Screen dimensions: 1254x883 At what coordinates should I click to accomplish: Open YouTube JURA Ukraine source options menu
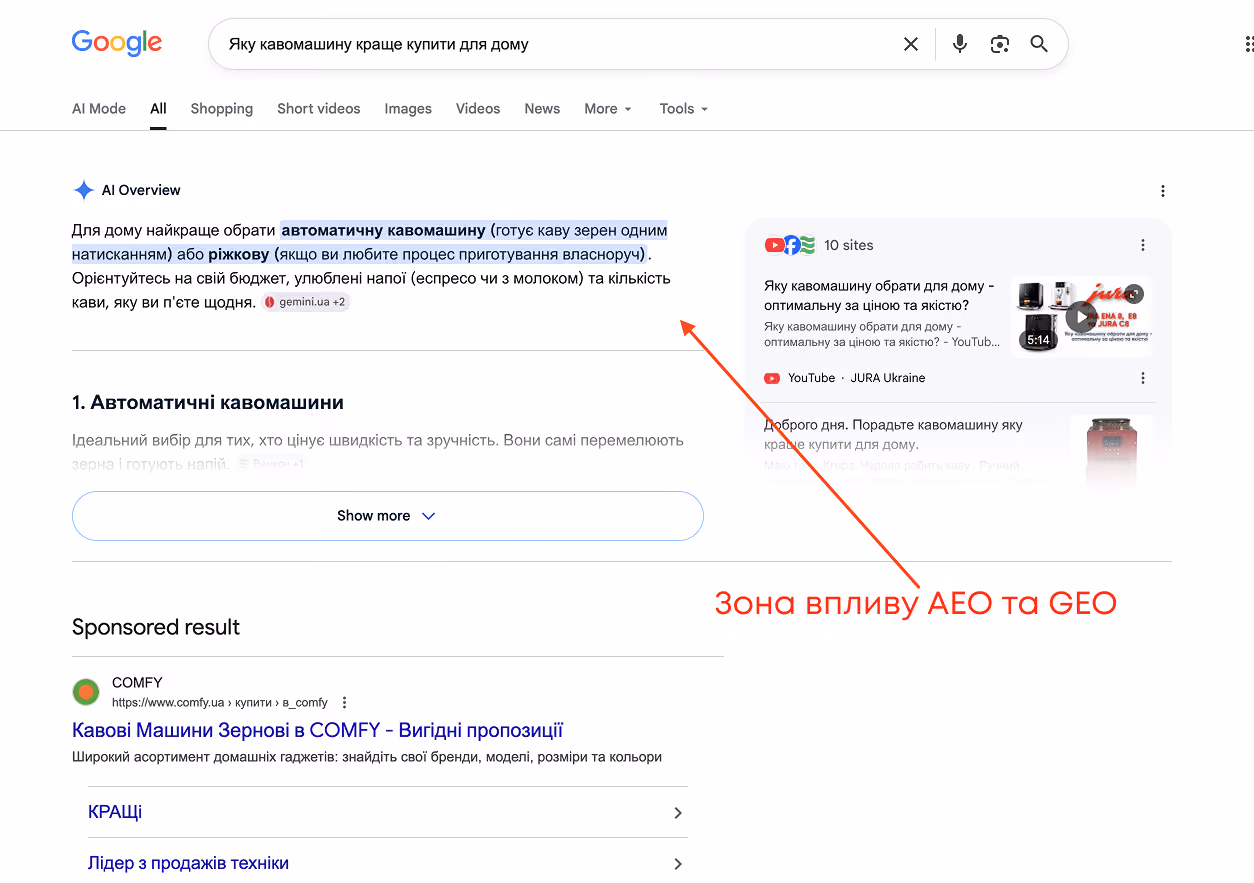point(1143,378)
